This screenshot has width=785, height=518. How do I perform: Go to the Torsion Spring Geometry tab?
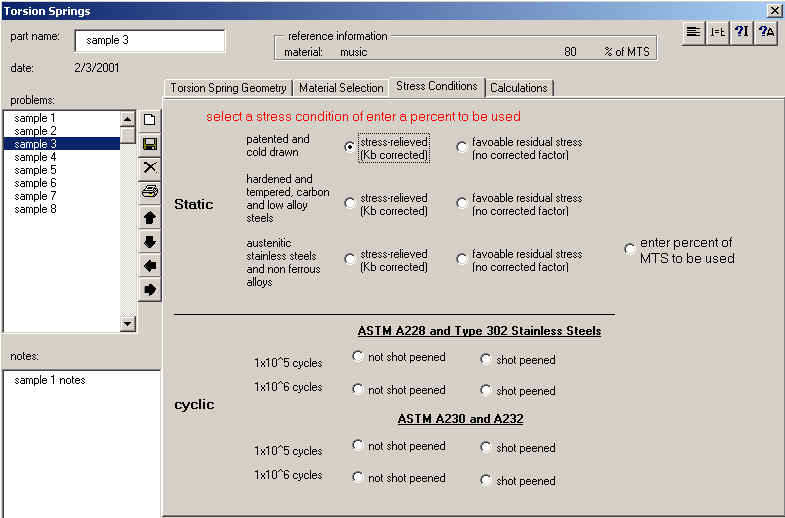pos(228,88)
